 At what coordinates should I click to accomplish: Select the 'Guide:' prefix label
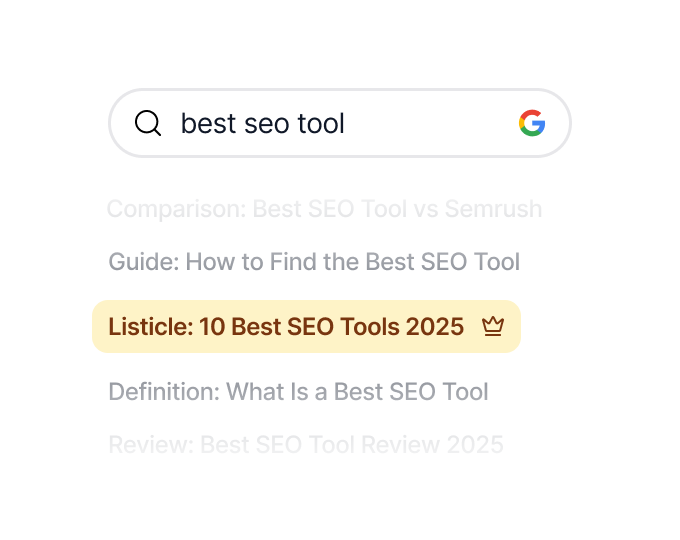tap(143, 262)
